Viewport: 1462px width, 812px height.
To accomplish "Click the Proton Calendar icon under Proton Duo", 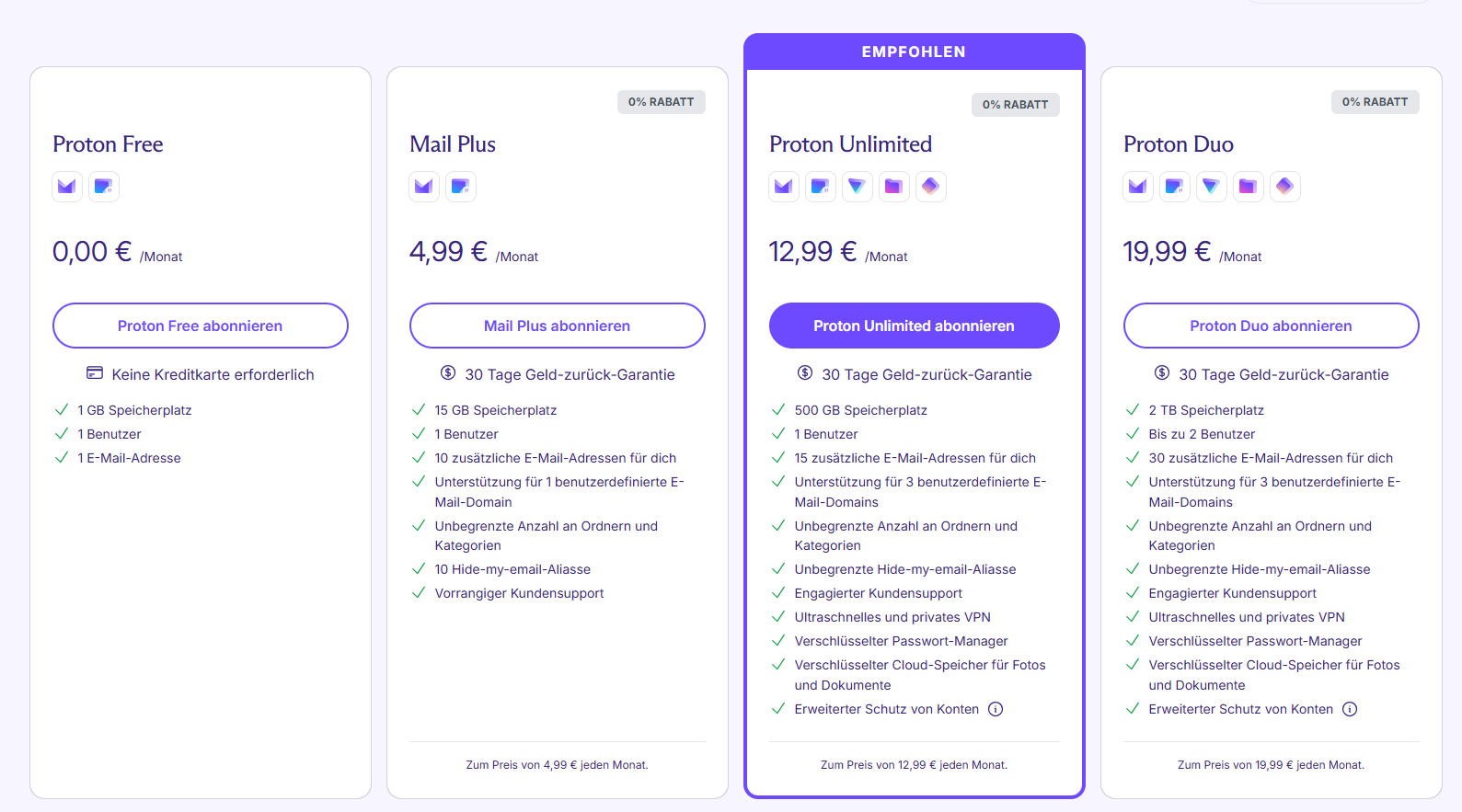I will click(1175, 187).
